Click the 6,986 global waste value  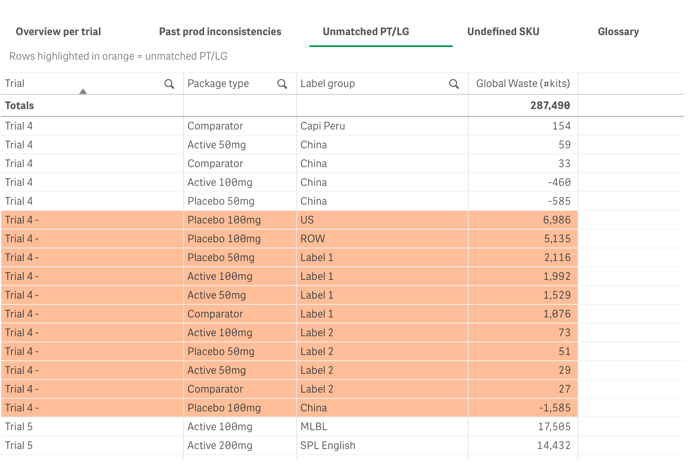tap(556, 220)
